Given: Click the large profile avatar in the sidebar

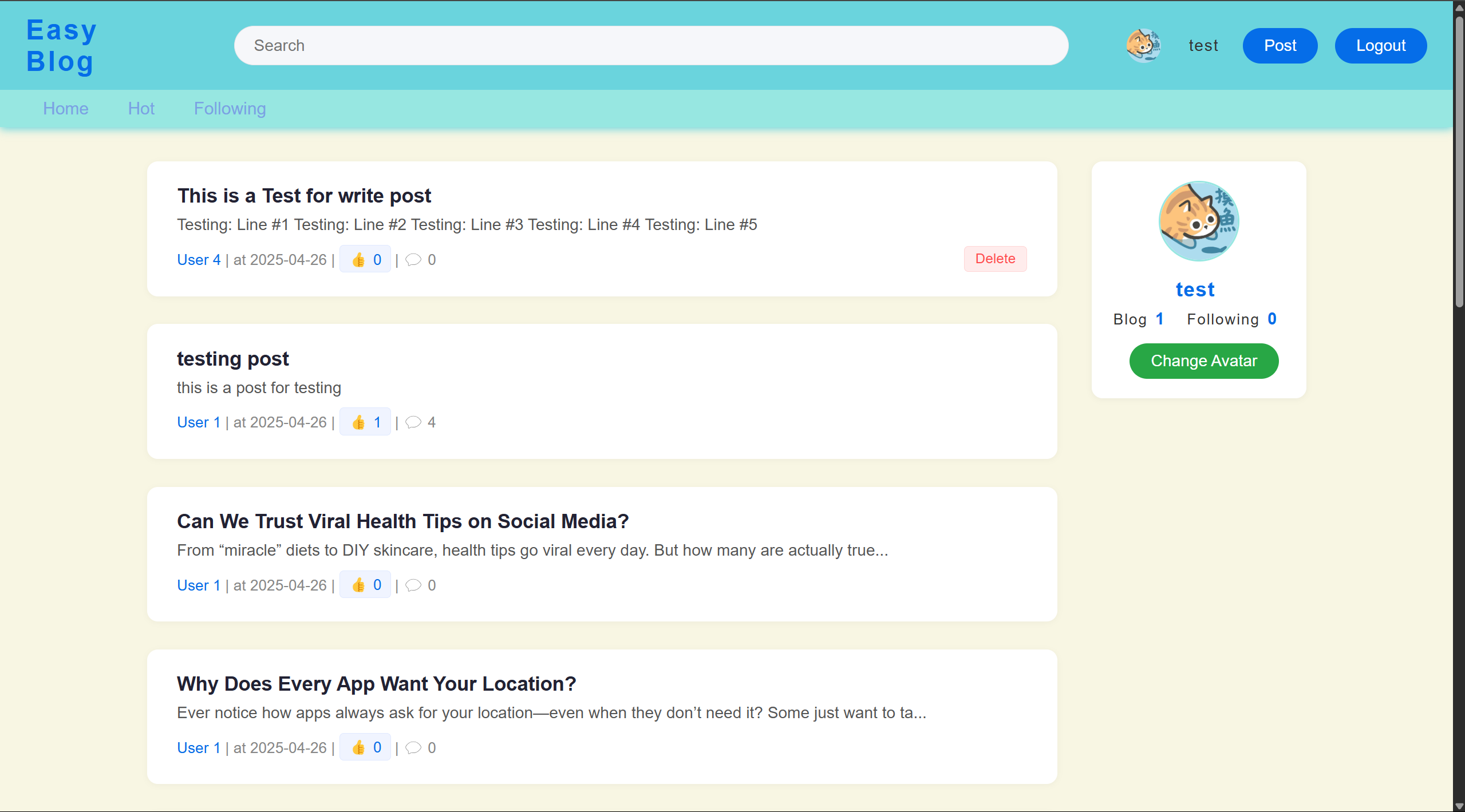Looking at the screenshot, I should [x=1198, y=221].
